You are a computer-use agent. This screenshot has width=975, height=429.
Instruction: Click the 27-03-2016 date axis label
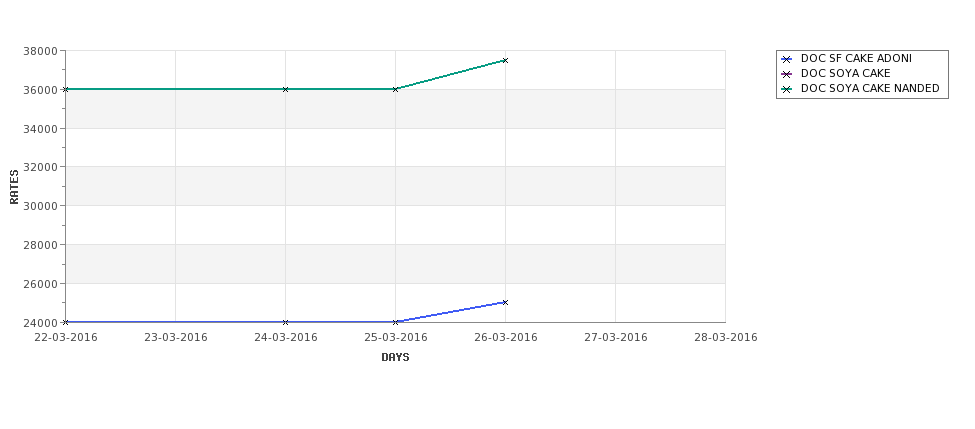coord(616,338)
